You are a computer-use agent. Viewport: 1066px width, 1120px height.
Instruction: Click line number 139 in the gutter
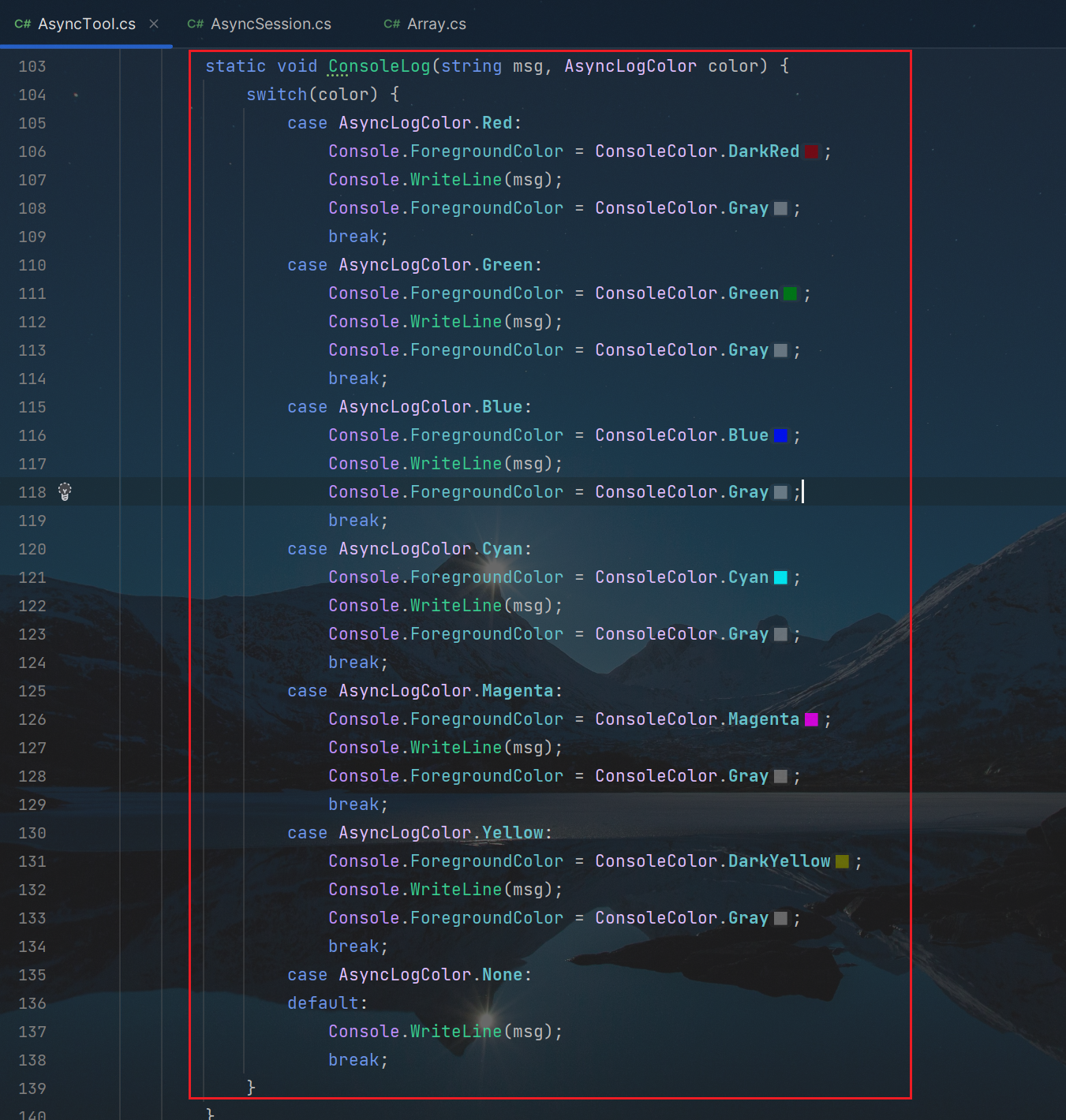32,1088
